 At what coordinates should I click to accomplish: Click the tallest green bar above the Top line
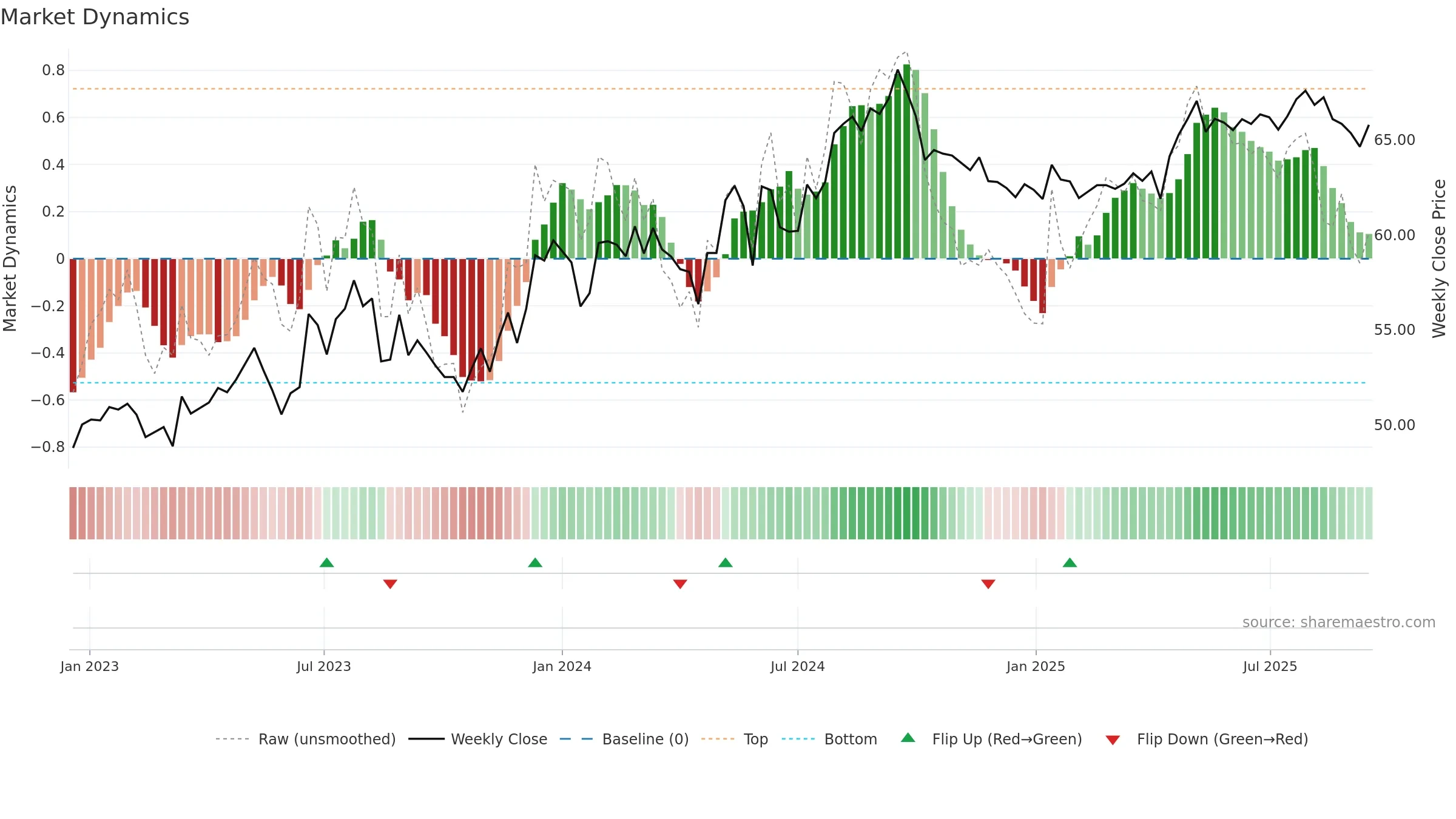point(907,161)
